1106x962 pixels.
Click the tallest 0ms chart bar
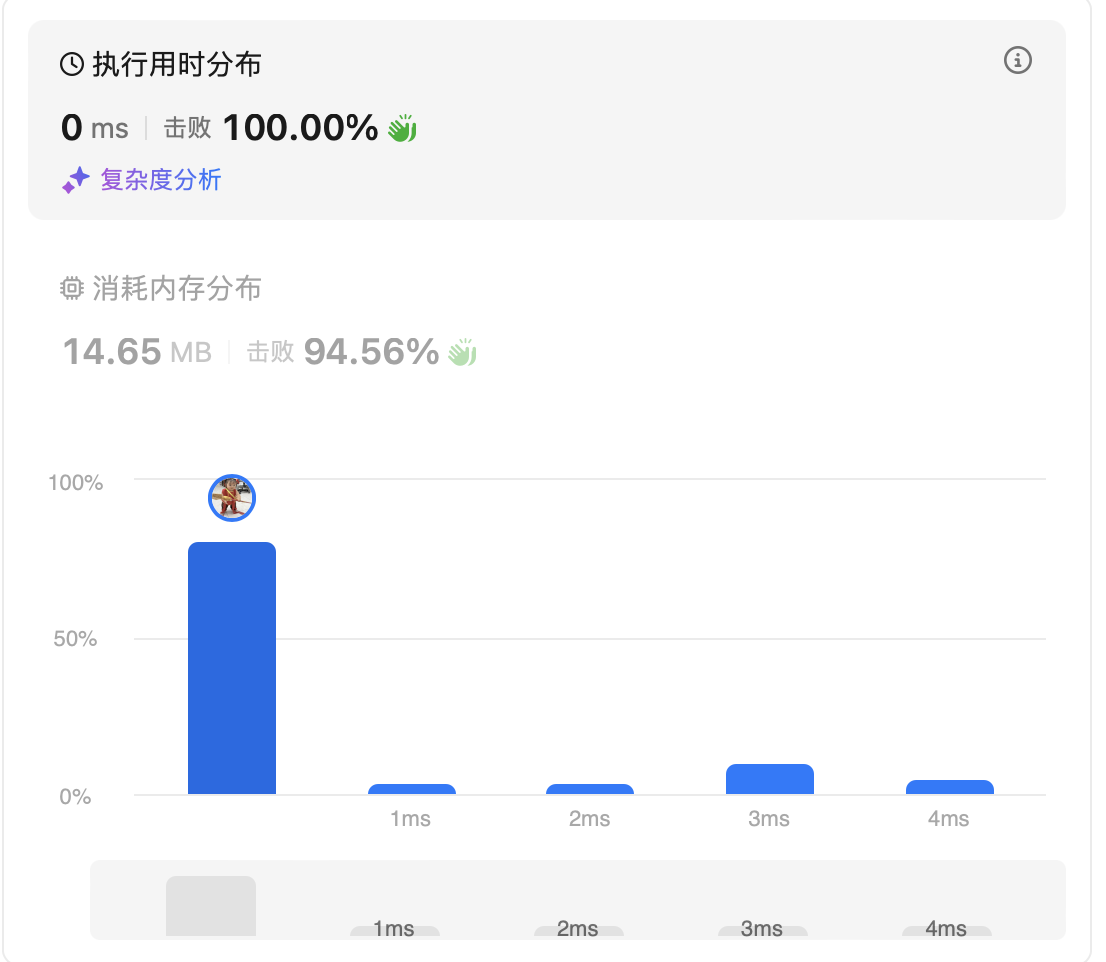click(x=232, y=668)
